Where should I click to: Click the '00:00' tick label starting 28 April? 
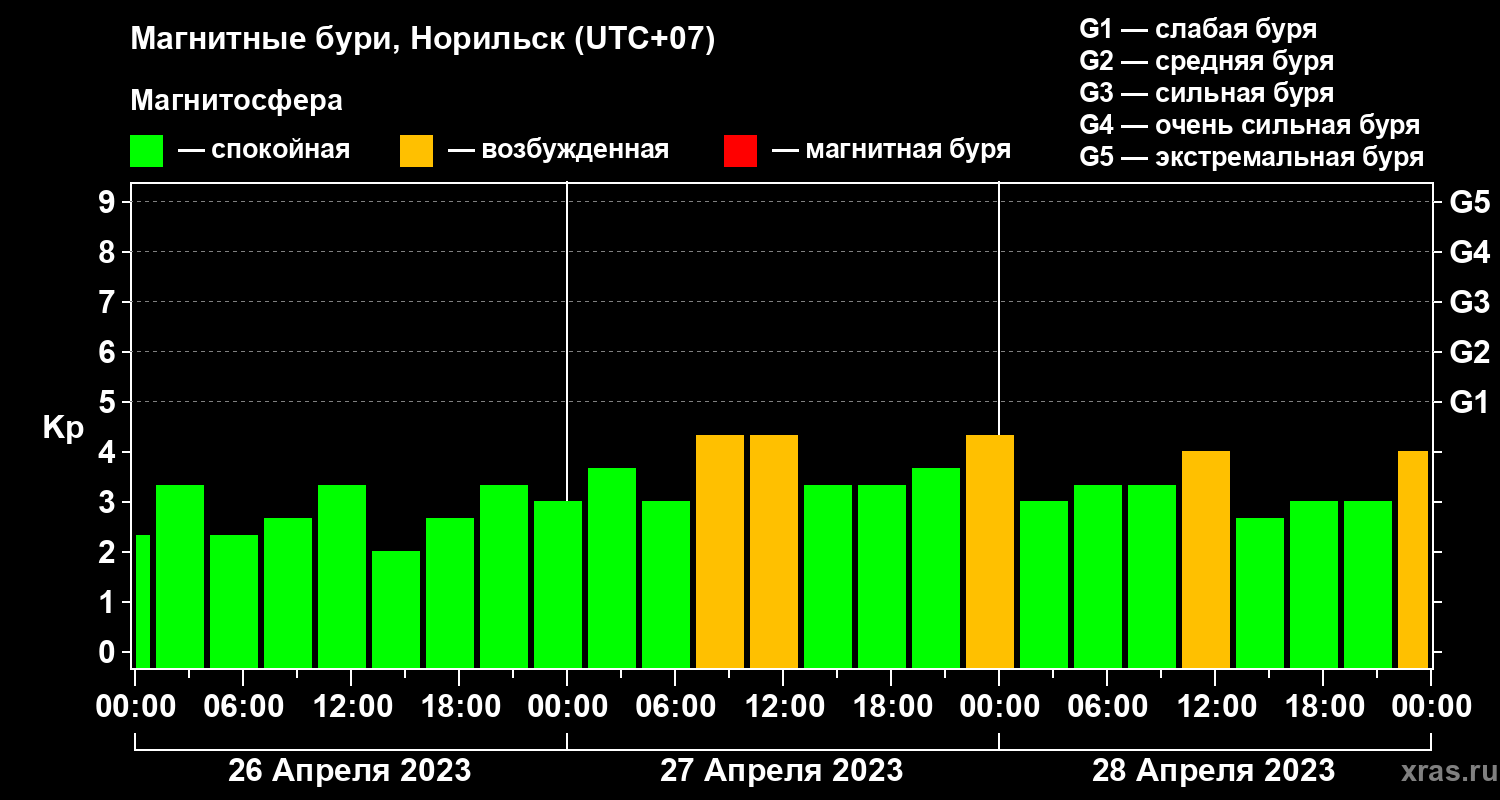tap(998, 706)
